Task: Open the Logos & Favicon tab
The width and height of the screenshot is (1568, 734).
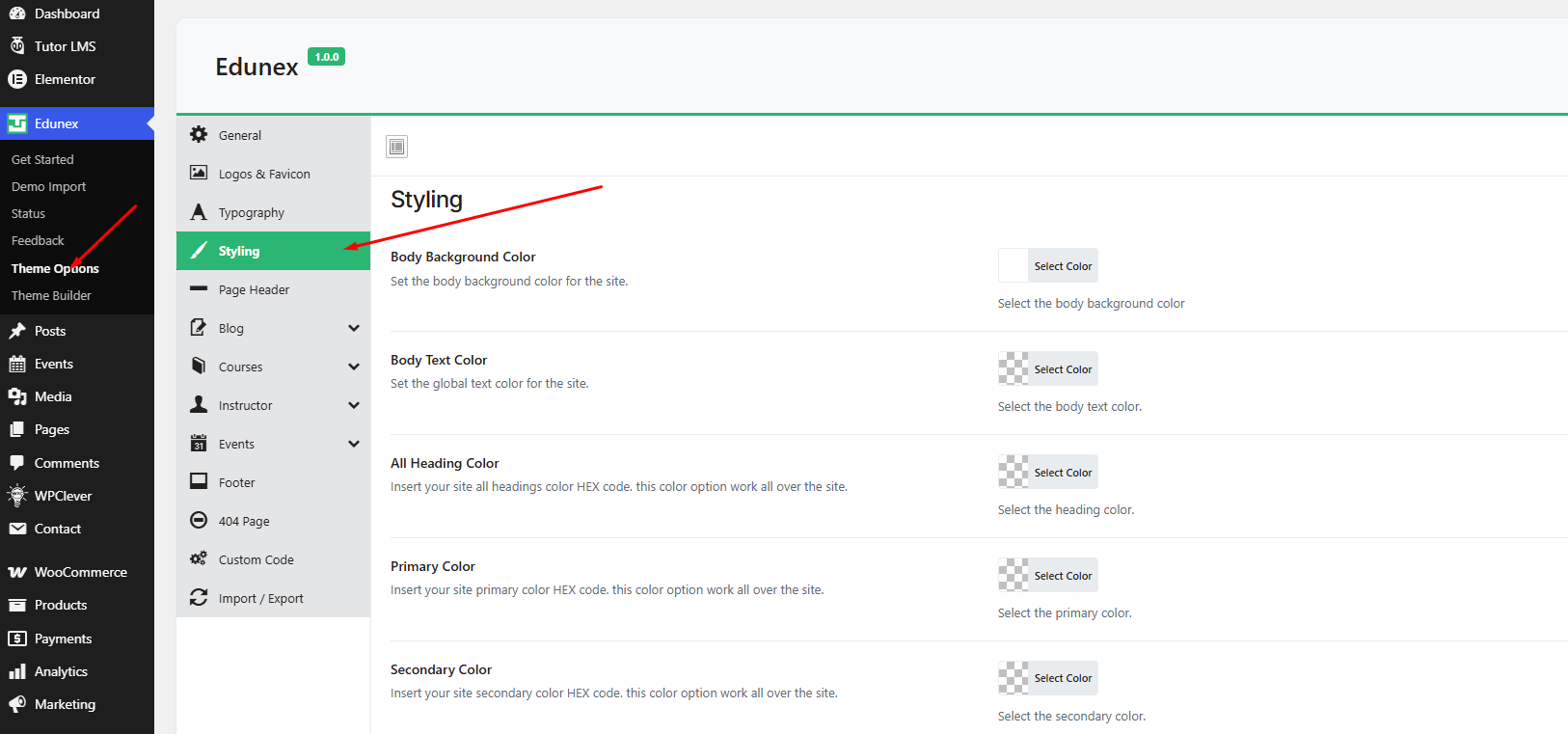Action: (274, 174)
